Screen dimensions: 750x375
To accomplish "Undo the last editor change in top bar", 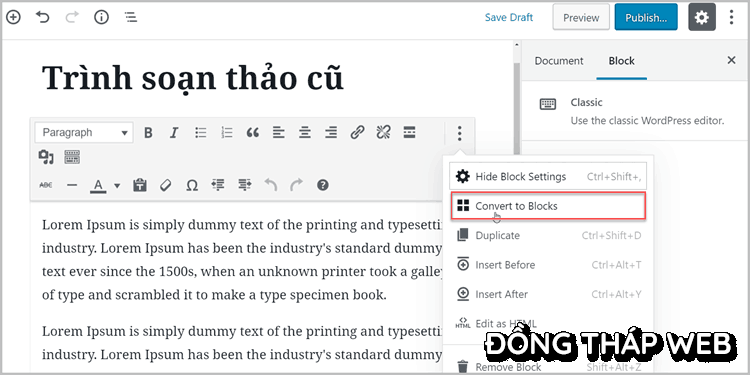I will 43,18.
